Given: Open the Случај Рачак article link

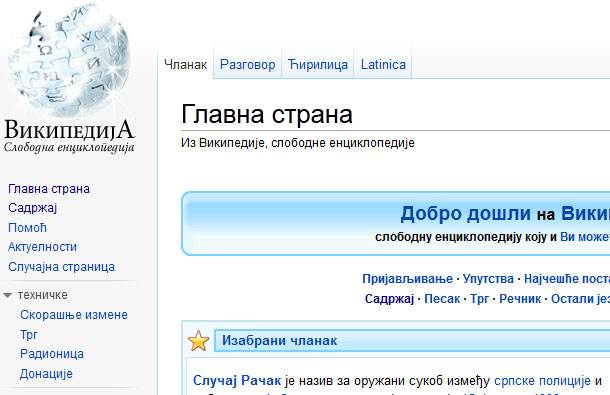Looking at the screenshot, I should click(x=237, y=381).
